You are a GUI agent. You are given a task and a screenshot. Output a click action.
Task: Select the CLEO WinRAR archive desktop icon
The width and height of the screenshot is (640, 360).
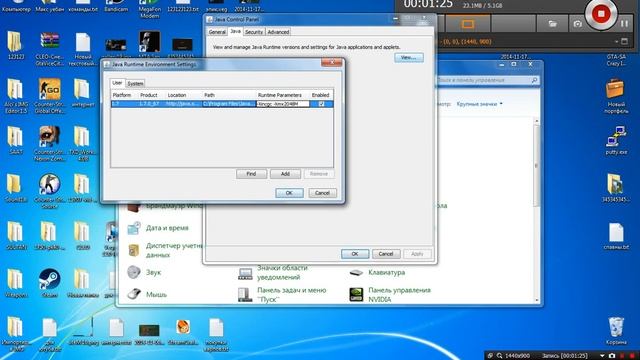[x=49, y=49]
